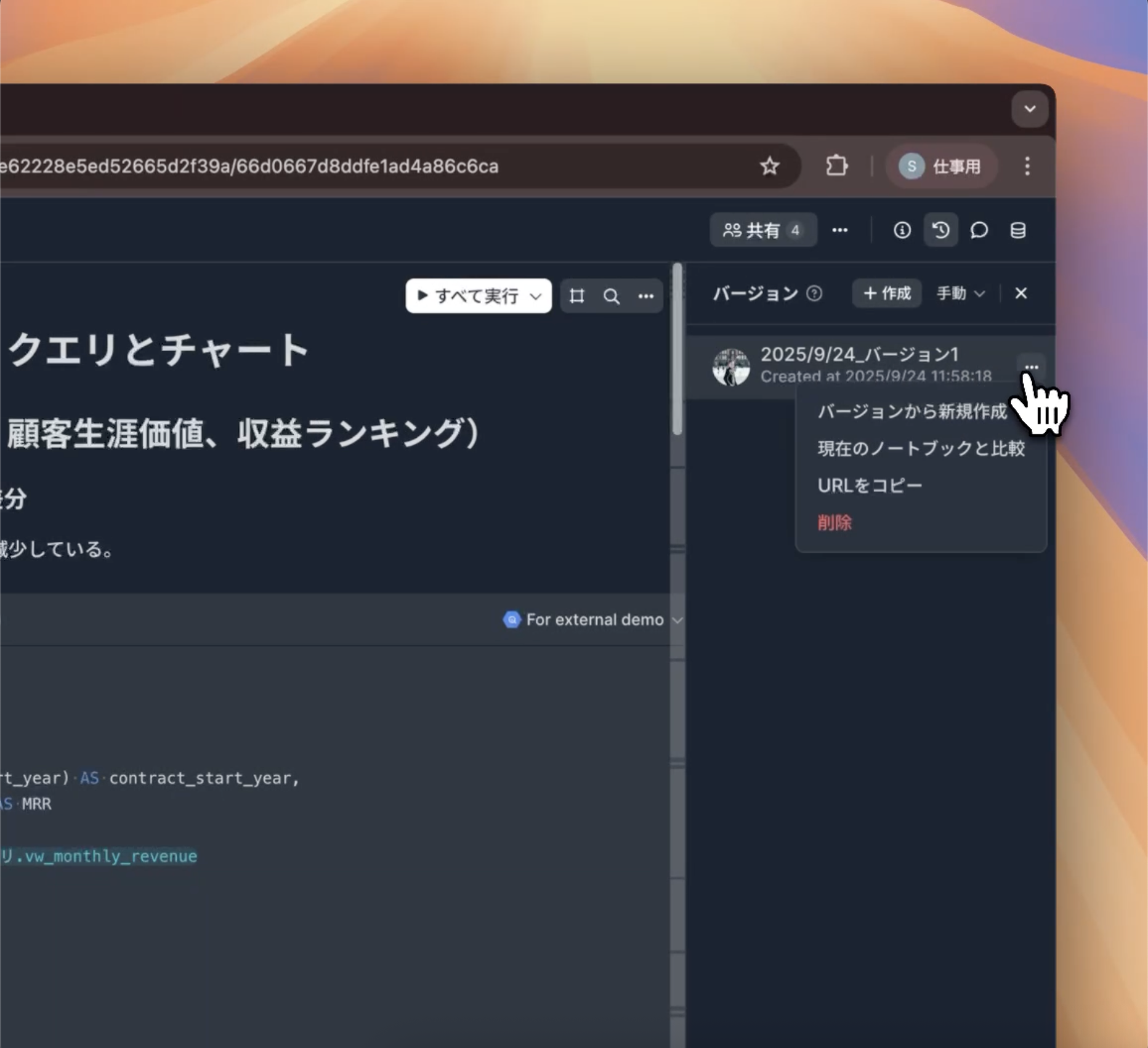The width and height of the screenshot is (1148, 1048).
Task: Open the 仕事用 browser profile
Action: (x=941, y=166)
